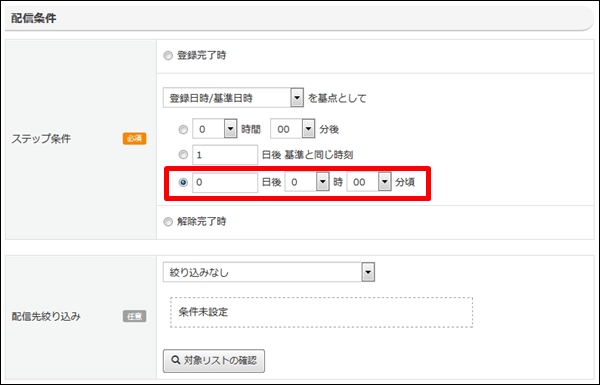Click the gray 任意 badge
The width and height of the screenshot is (600, 385).
pos(134,316)
